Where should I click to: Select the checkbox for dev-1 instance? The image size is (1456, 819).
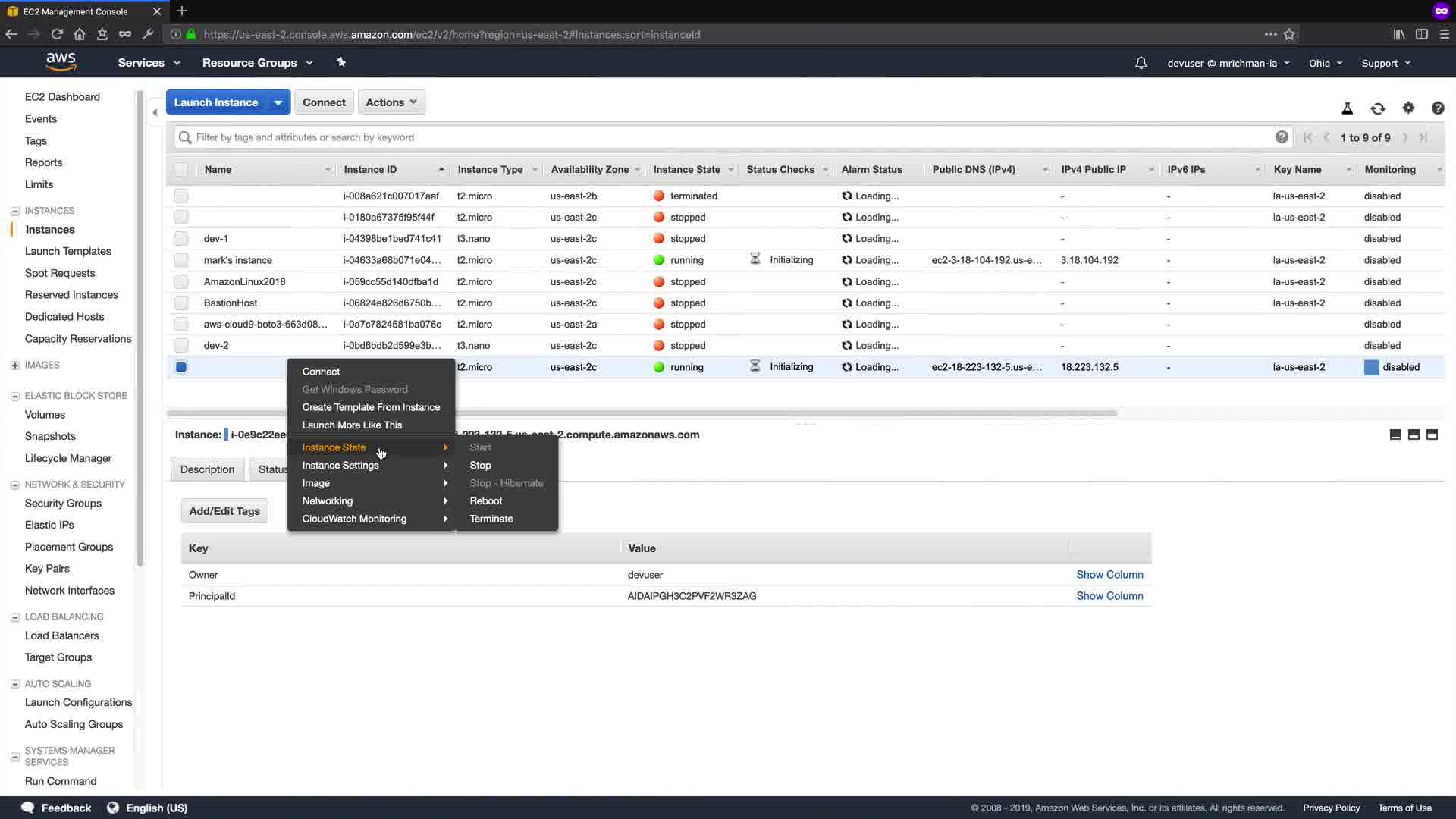[180, 239]
